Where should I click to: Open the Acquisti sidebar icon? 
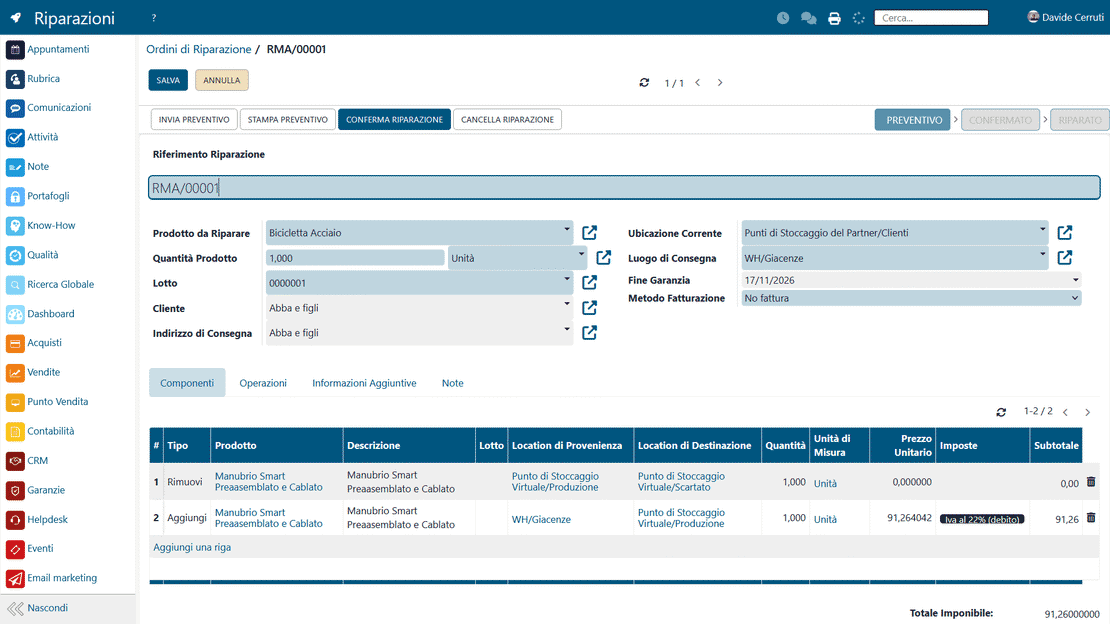[x=15, y=344]
